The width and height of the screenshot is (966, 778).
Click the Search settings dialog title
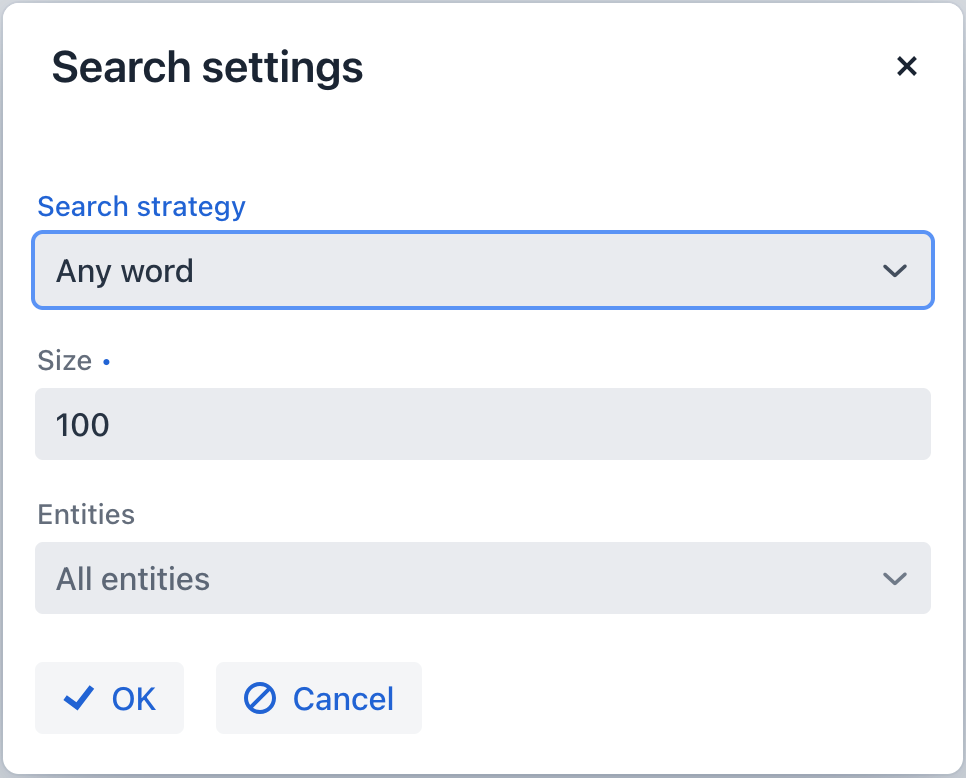(207, 67)
